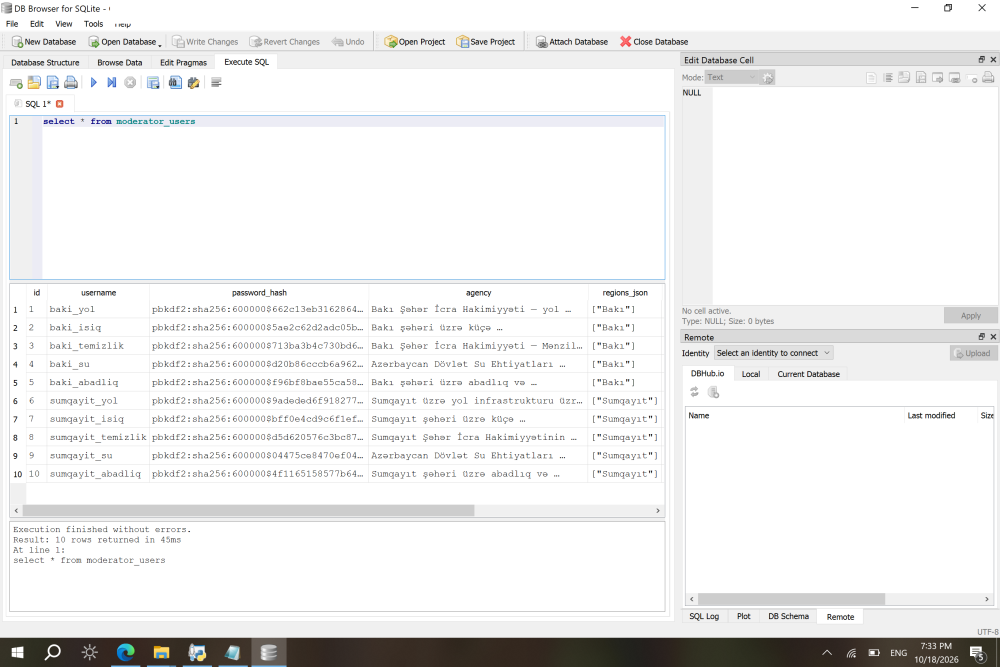Viewport: 1000px width, 667px height.
Task: Close the current database
Action: (654, 42)
